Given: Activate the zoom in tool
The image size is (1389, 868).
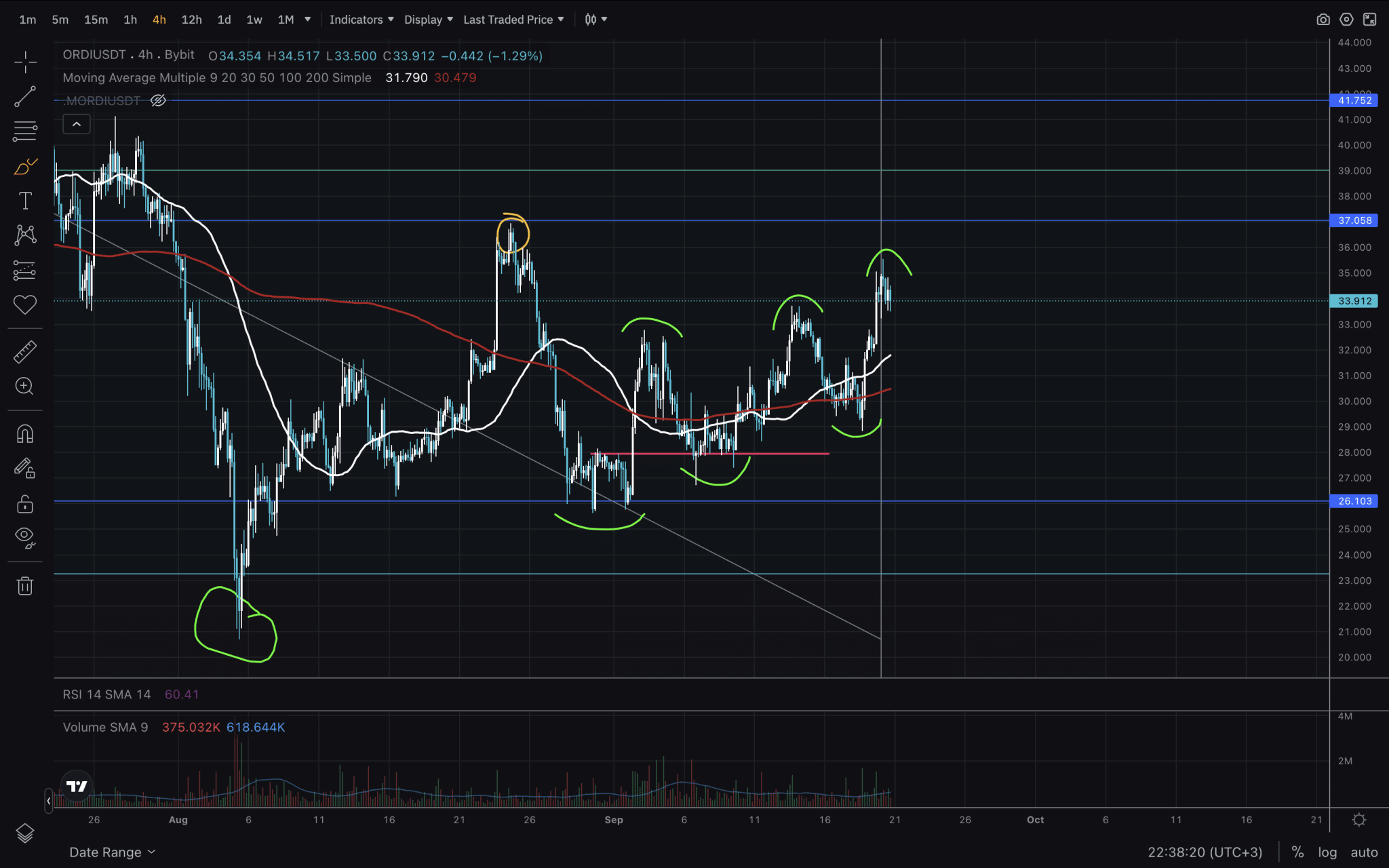Looking at the screenshot, I should [x=25, y=387].
